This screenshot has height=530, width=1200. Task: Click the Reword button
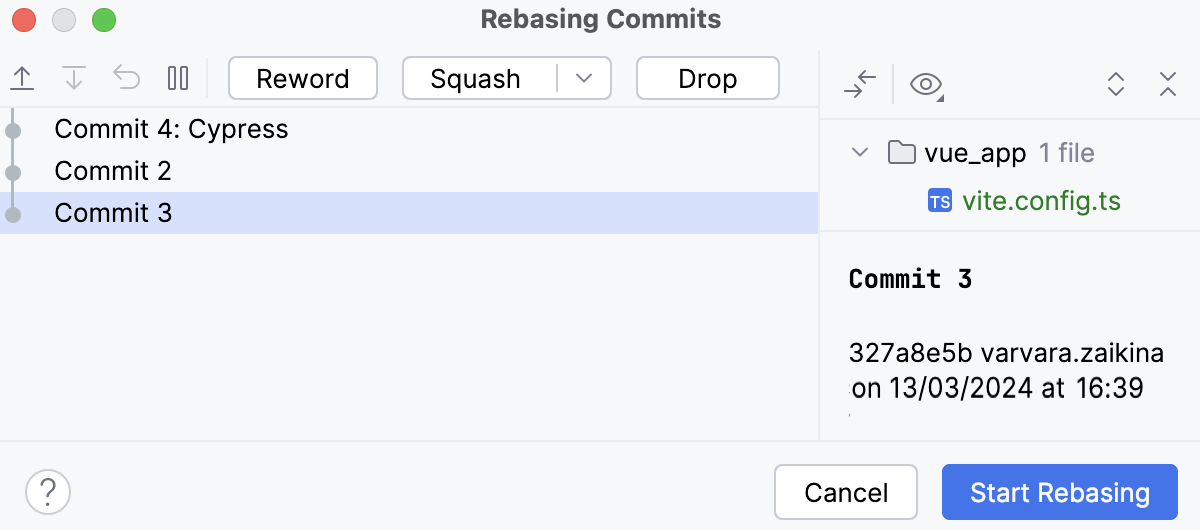click(303, 78)
